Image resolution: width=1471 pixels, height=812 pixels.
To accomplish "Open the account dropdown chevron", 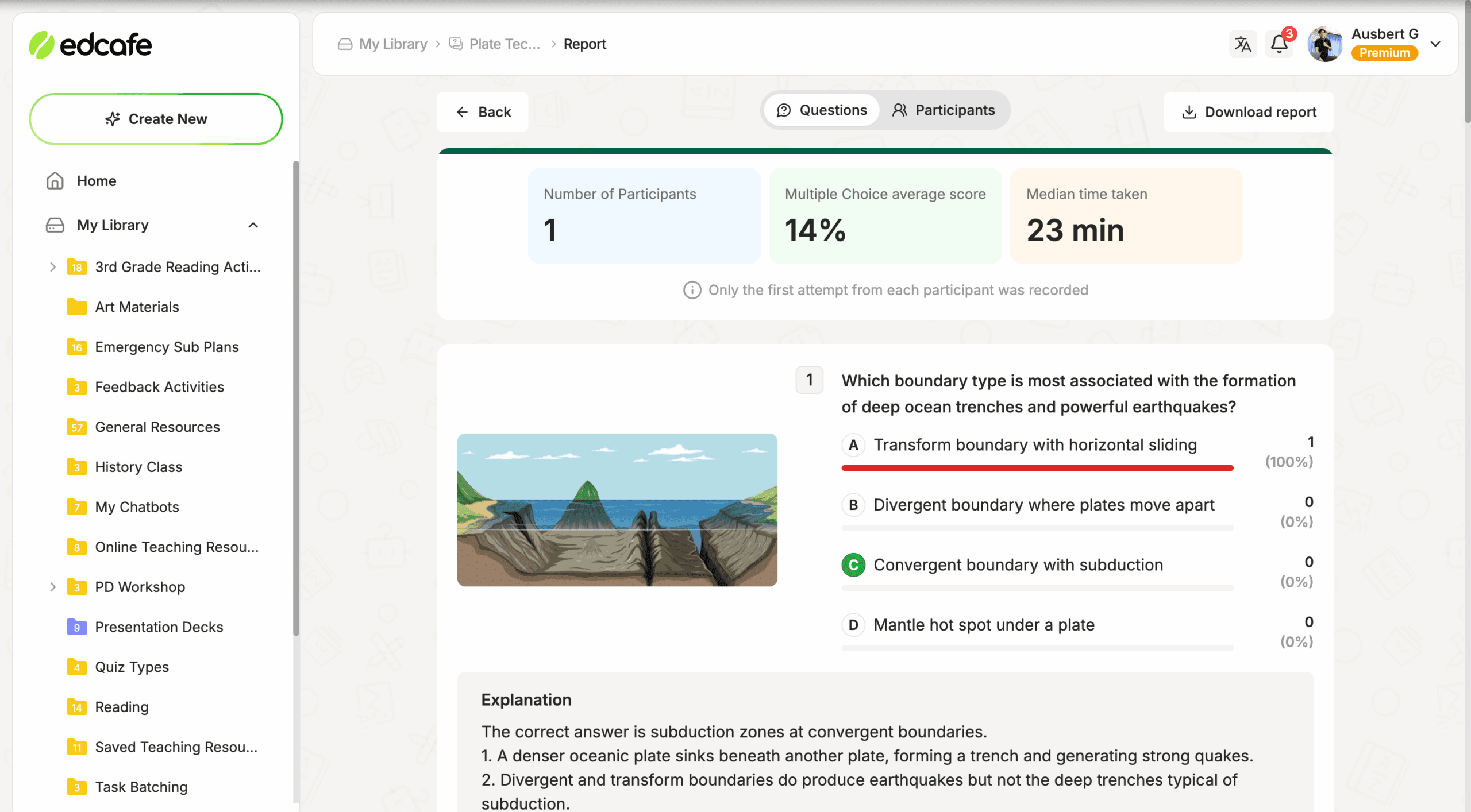I will (x=1435, y=44).
